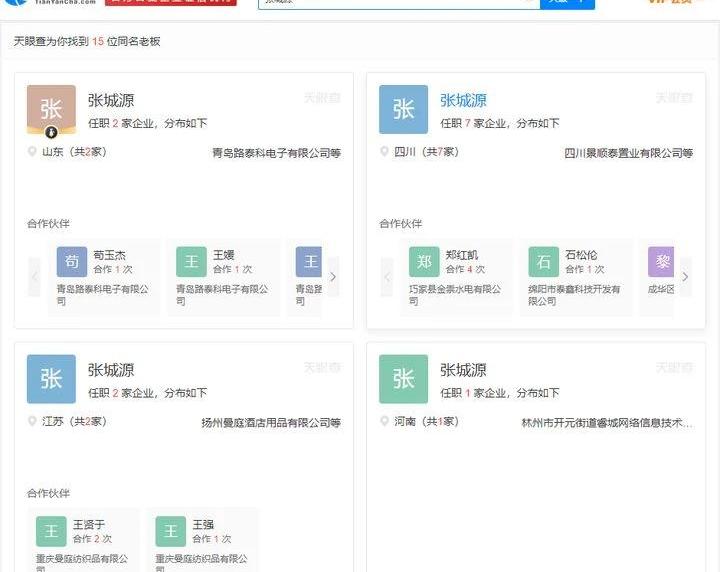Click the avatar icon for partner 王强
The image size is (720, 572).
click(171, 531)
